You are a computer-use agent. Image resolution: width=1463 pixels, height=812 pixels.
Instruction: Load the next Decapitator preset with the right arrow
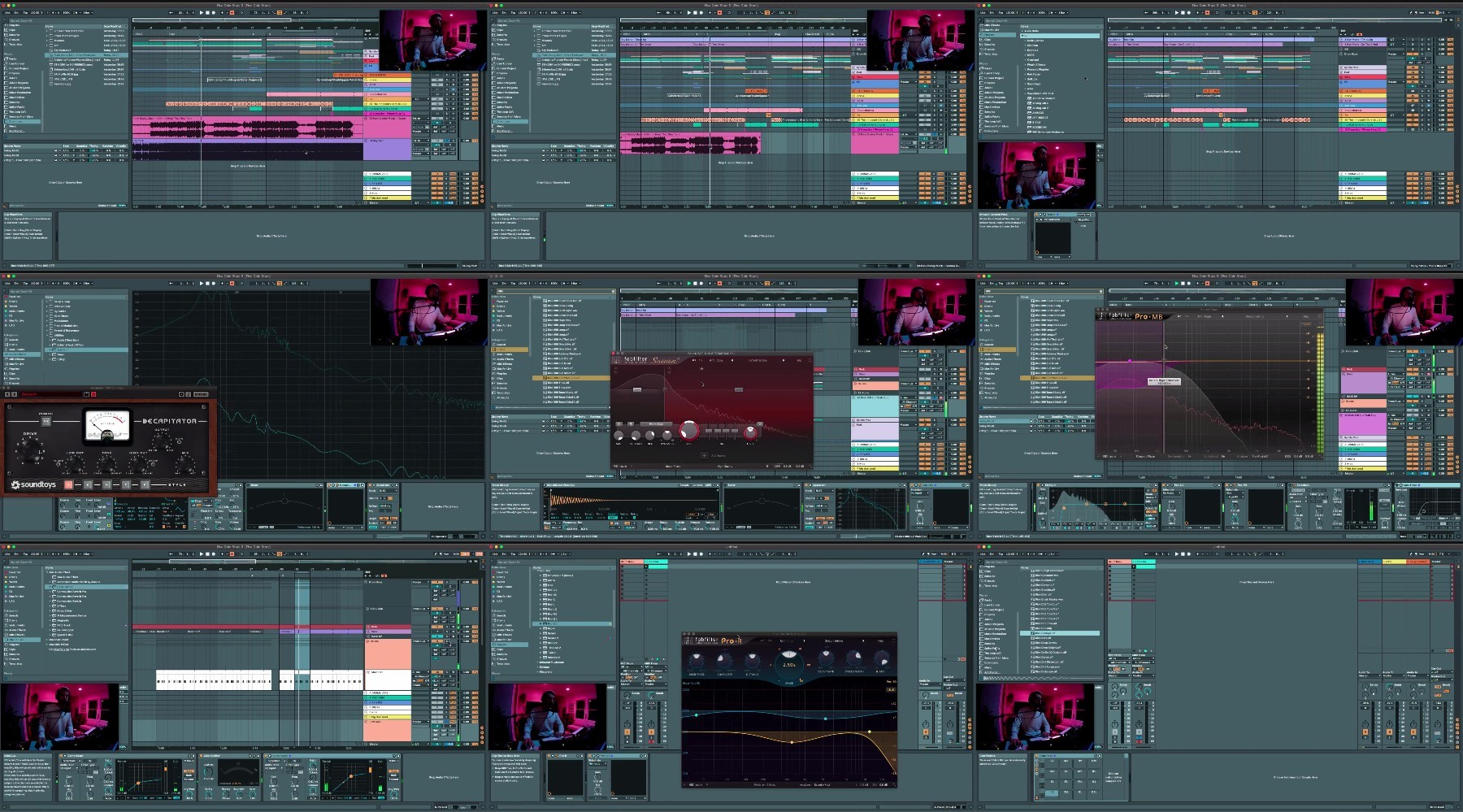click(x=15, y=394)
